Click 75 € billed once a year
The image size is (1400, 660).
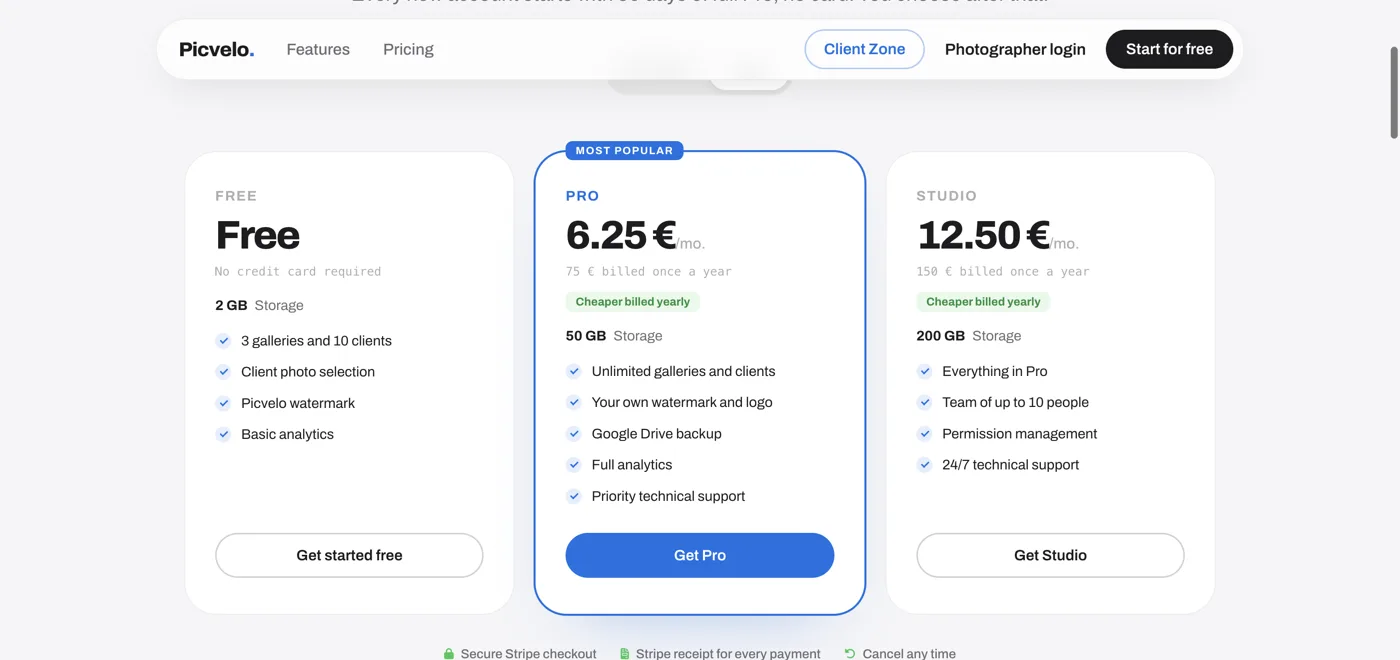pyautogui.click(x=649, y=271)
